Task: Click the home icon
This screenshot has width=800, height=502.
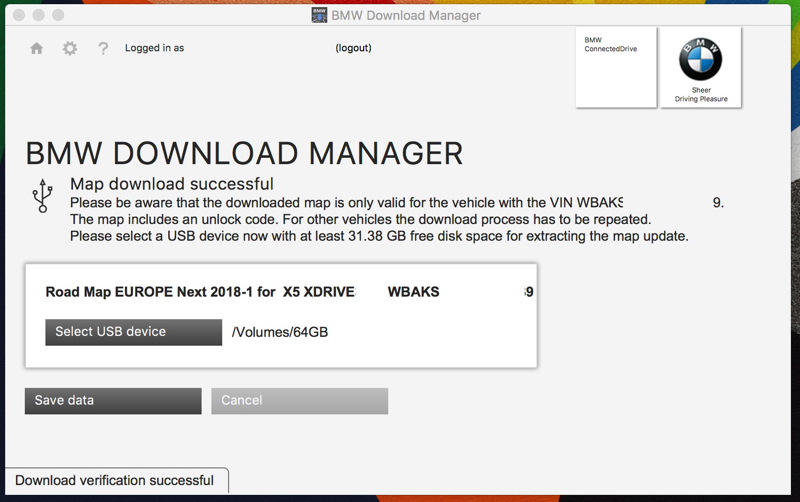Action: pyautogui.click(x=37, y=48)
